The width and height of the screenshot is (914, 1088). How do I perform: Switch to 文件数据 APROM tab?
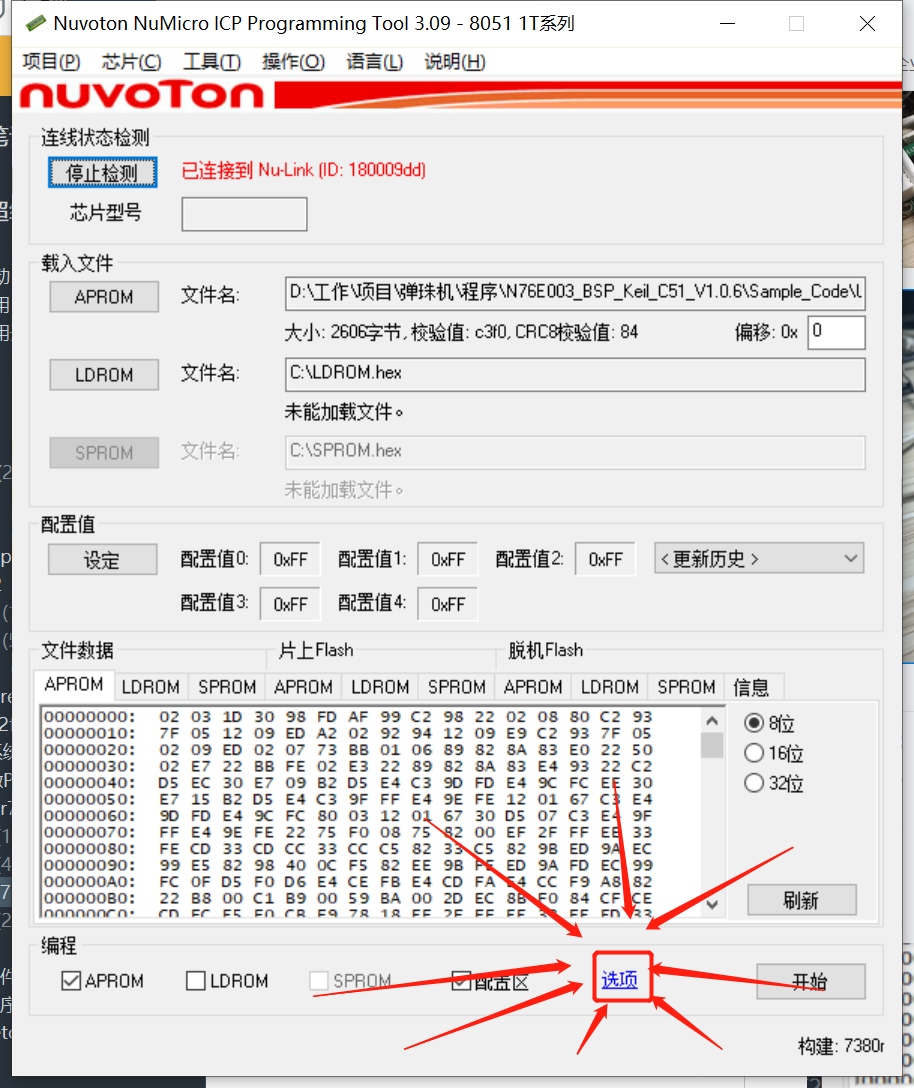tap(74, 685)
